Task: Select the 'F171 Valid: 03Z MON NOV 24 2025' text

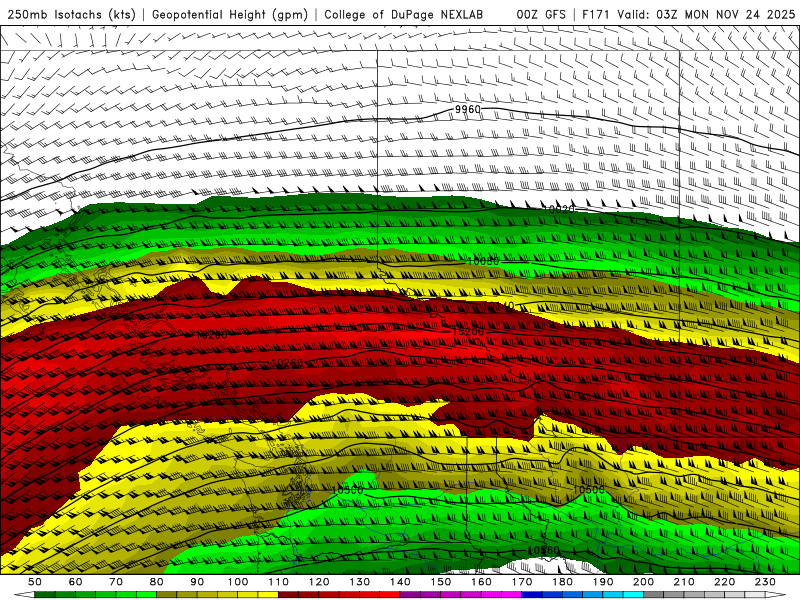Action: pos(689,14)
